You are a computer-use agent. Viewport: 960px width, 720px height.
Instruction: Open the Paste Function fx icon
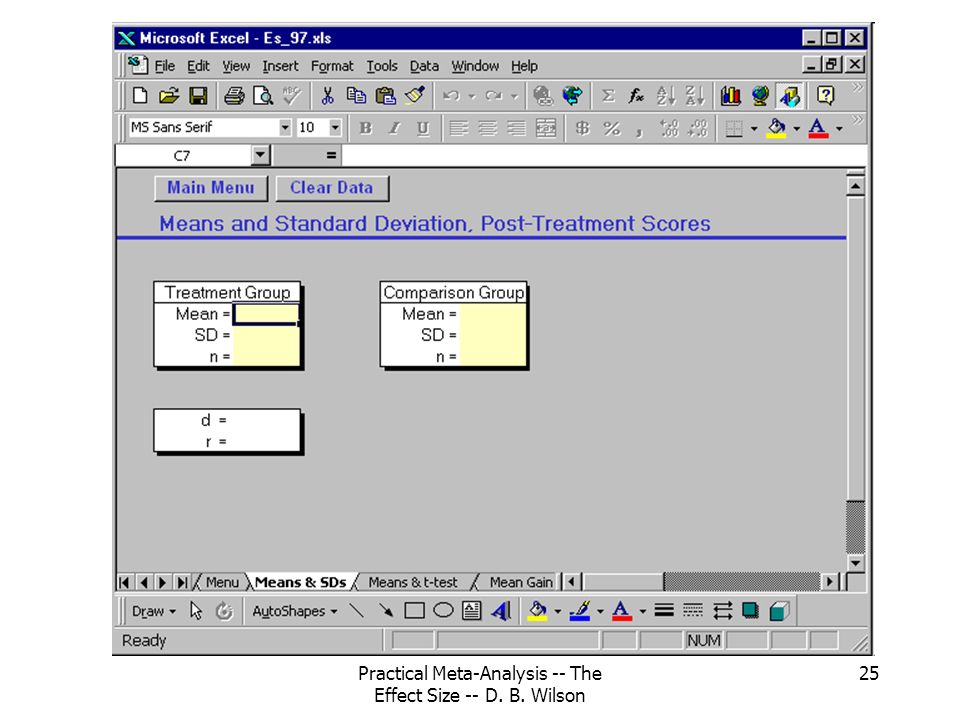[637, 96]
